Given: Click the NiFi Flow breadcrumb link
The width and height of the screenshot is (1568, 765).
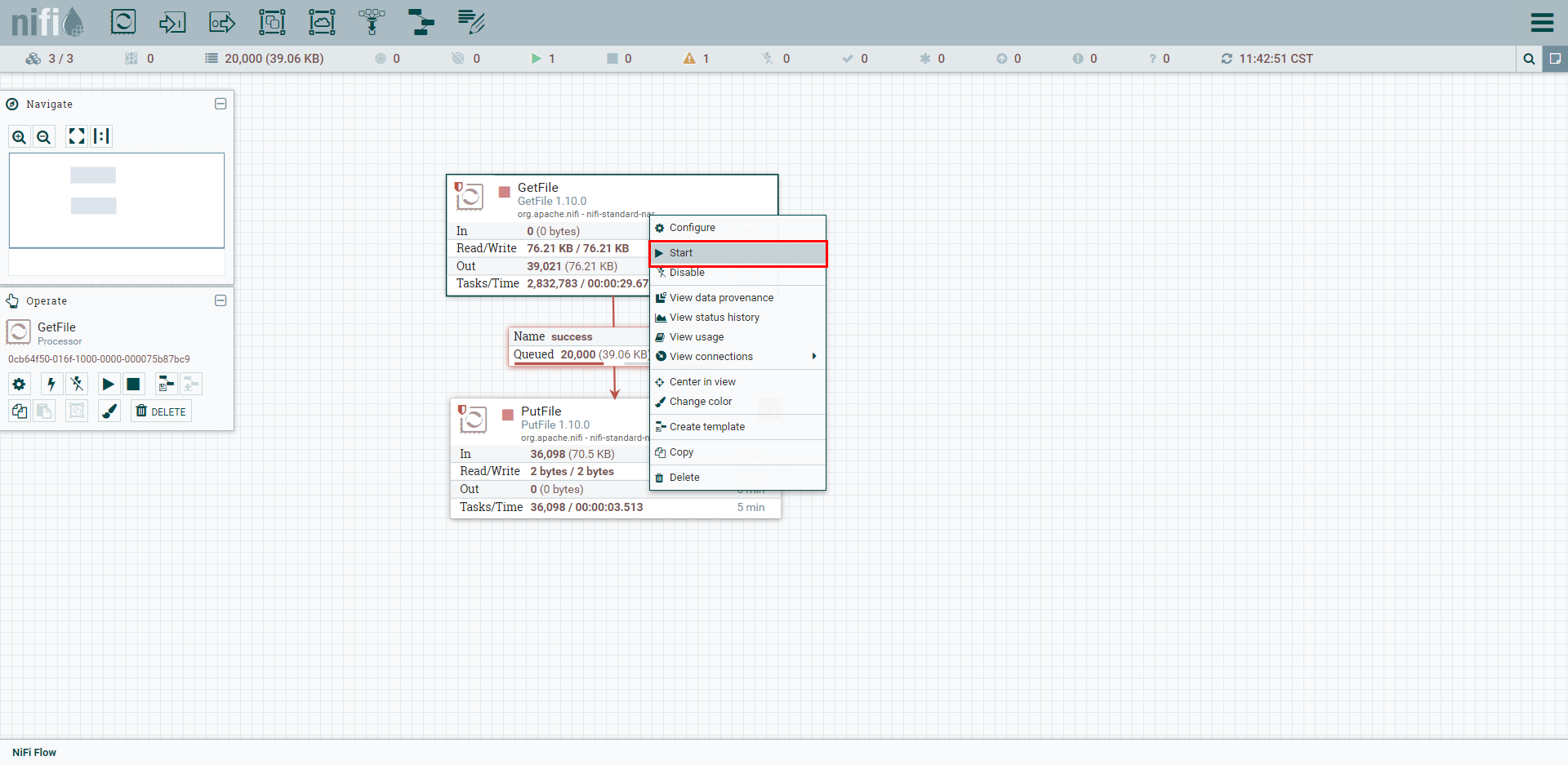Looking at the screenshot, I should [x=34, y=753].
